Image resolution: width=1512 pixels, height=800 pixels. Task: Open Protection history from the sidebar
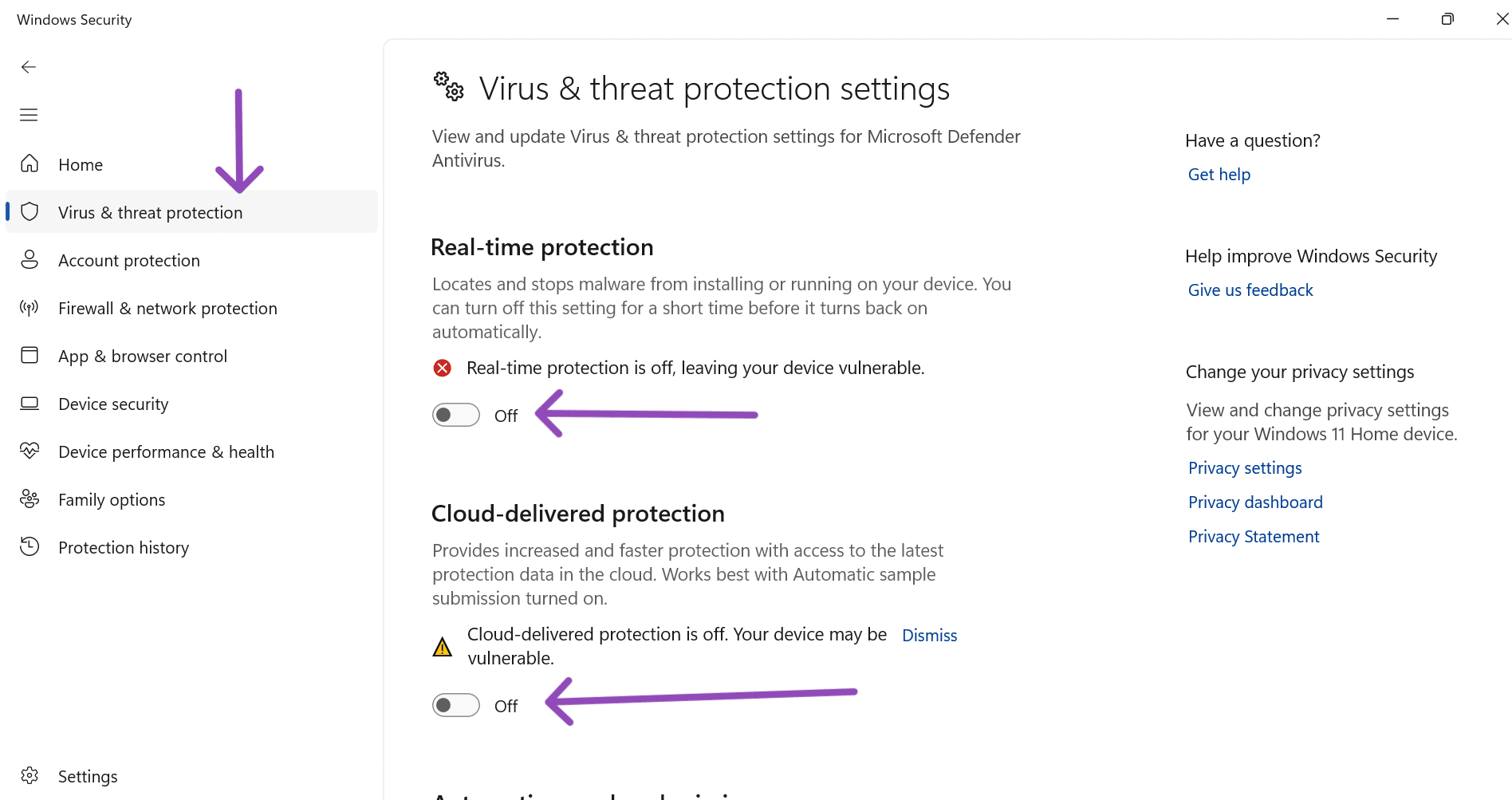123,548
